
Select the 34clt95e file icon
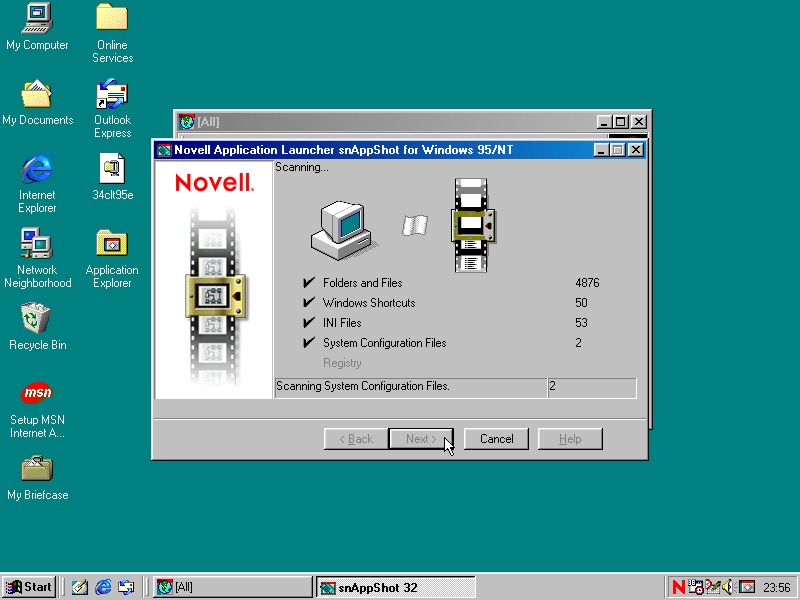click(112, 177)
